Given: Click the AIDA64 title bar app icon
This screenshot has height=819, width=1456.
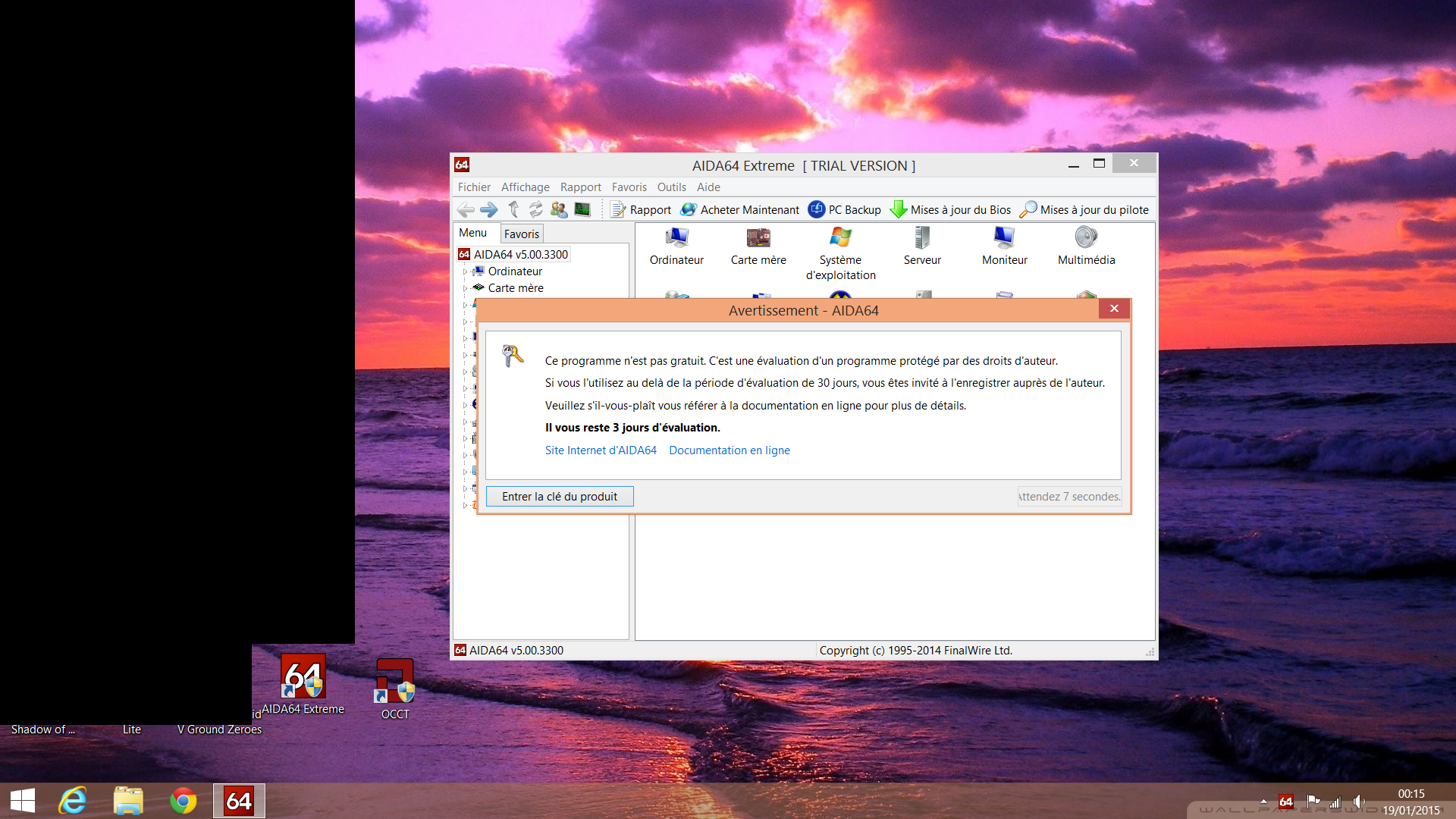Looking at the screenshot, I should (462, 165).
